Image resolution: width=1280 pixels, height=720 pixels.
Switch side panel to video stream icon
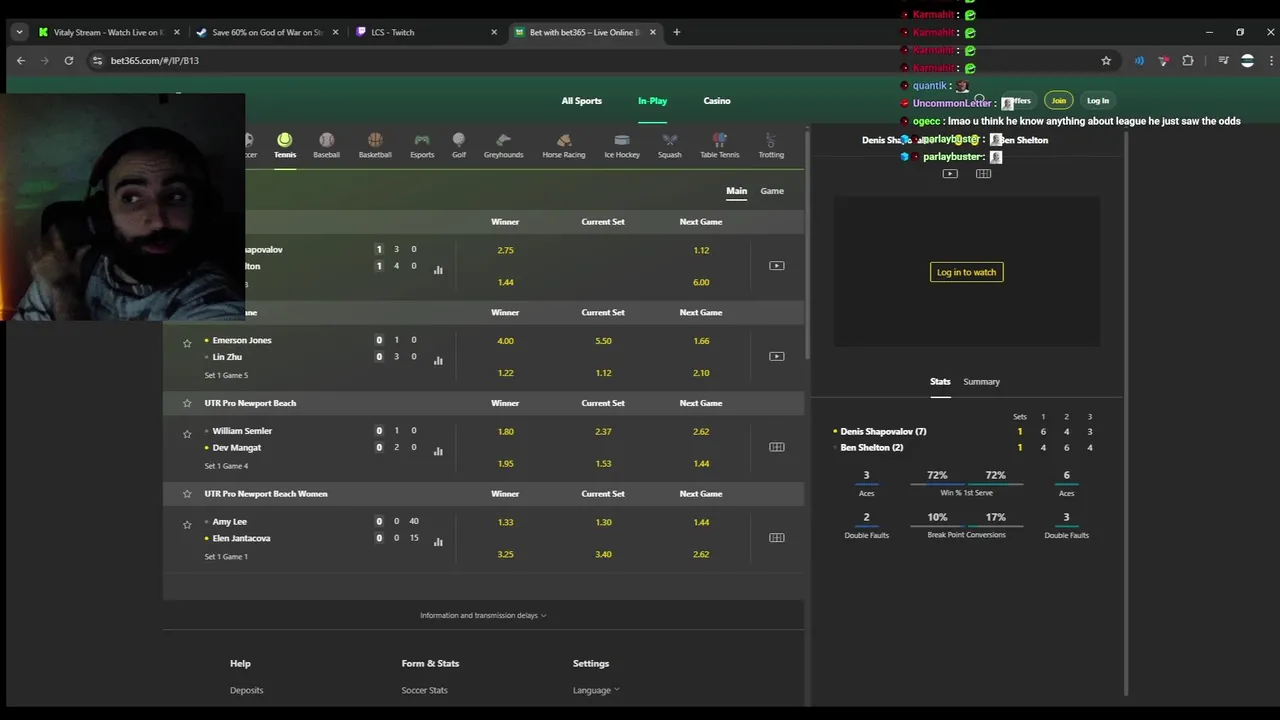[x=950, y=174]
